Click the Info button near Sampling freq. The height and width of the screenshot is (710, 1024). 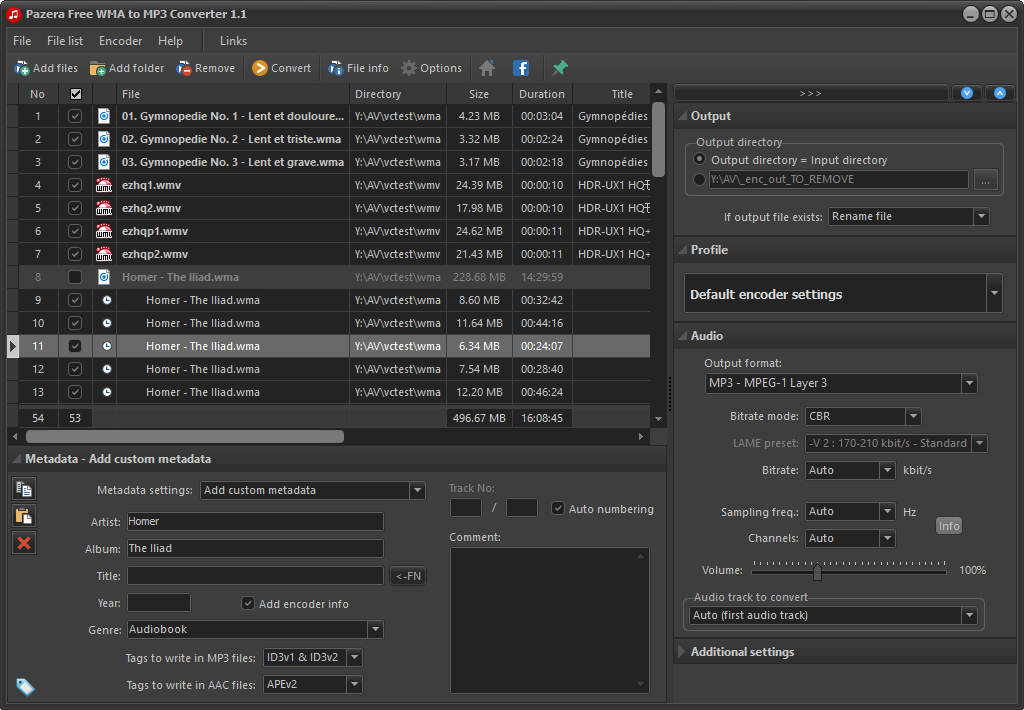pyautogui.click(x=949, y=526)
